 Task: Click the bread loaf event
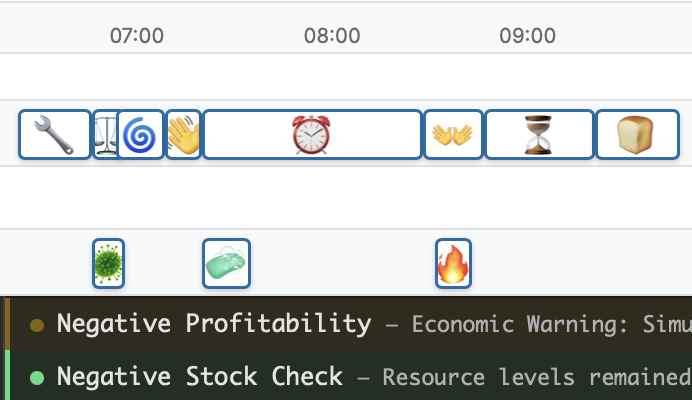(637, 135)
